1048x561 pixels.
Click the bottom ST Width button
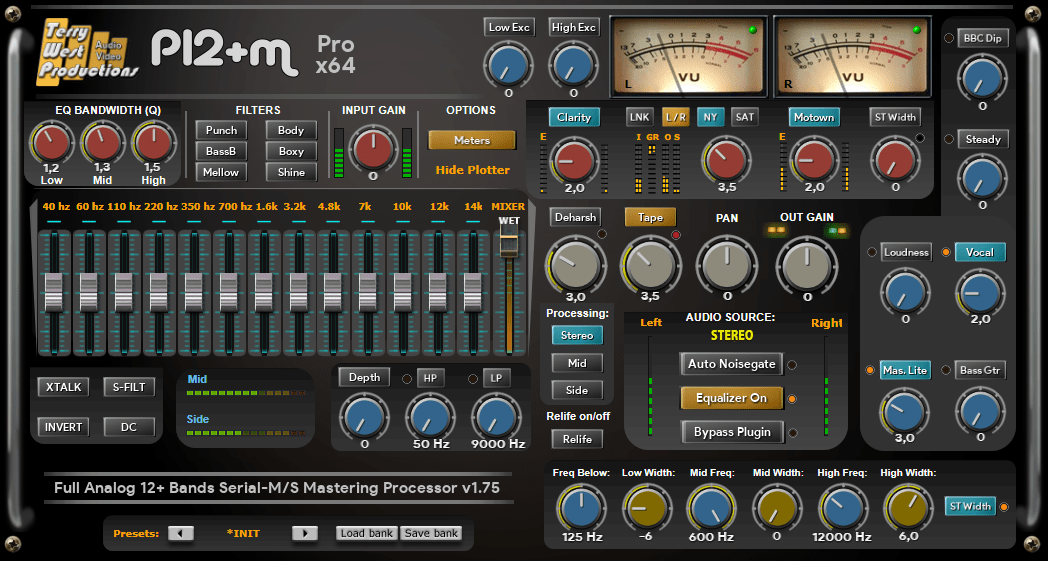click(970, 506)
